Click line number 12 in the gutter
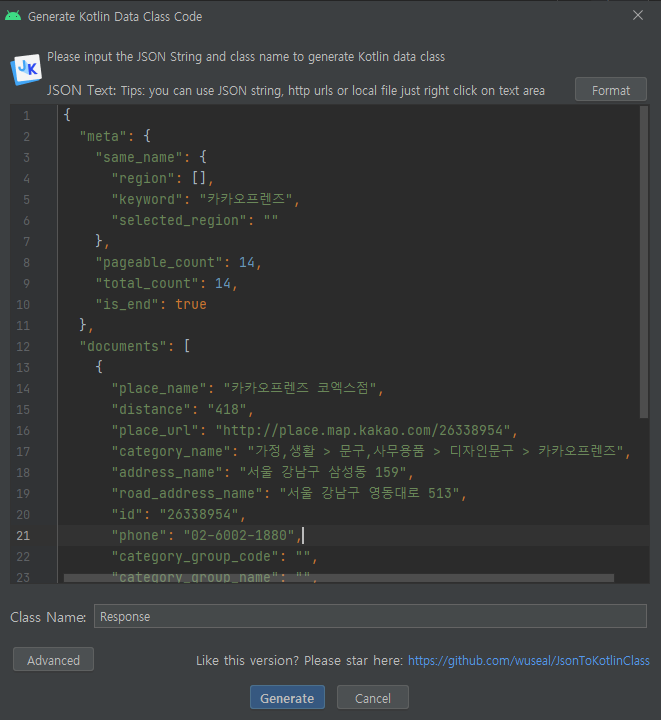 pyautogui.click(x=23, y=347)
